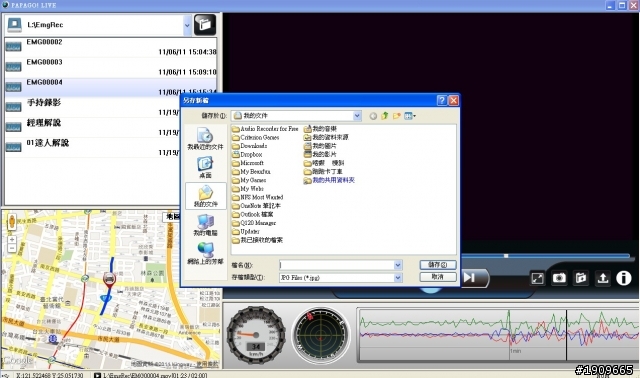Click the dialog's help question mark button

click(442, 100)
